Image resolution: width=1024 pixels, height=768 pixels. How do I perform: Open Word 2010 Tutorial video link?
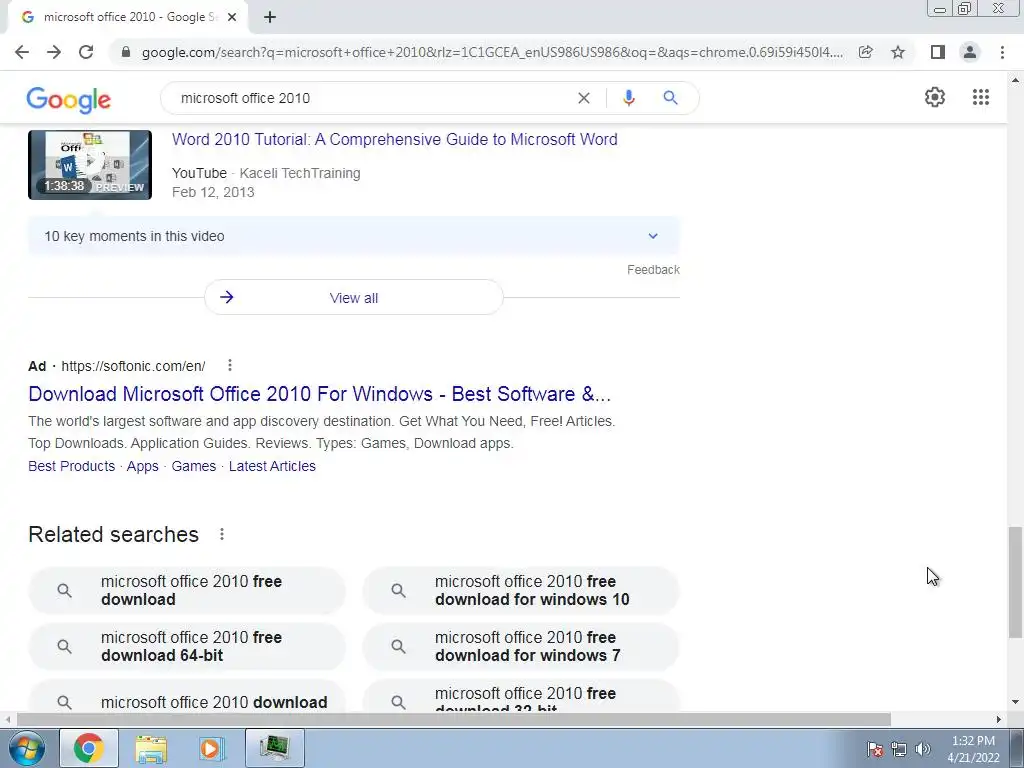pyautogui.click(x=394, y=139)
